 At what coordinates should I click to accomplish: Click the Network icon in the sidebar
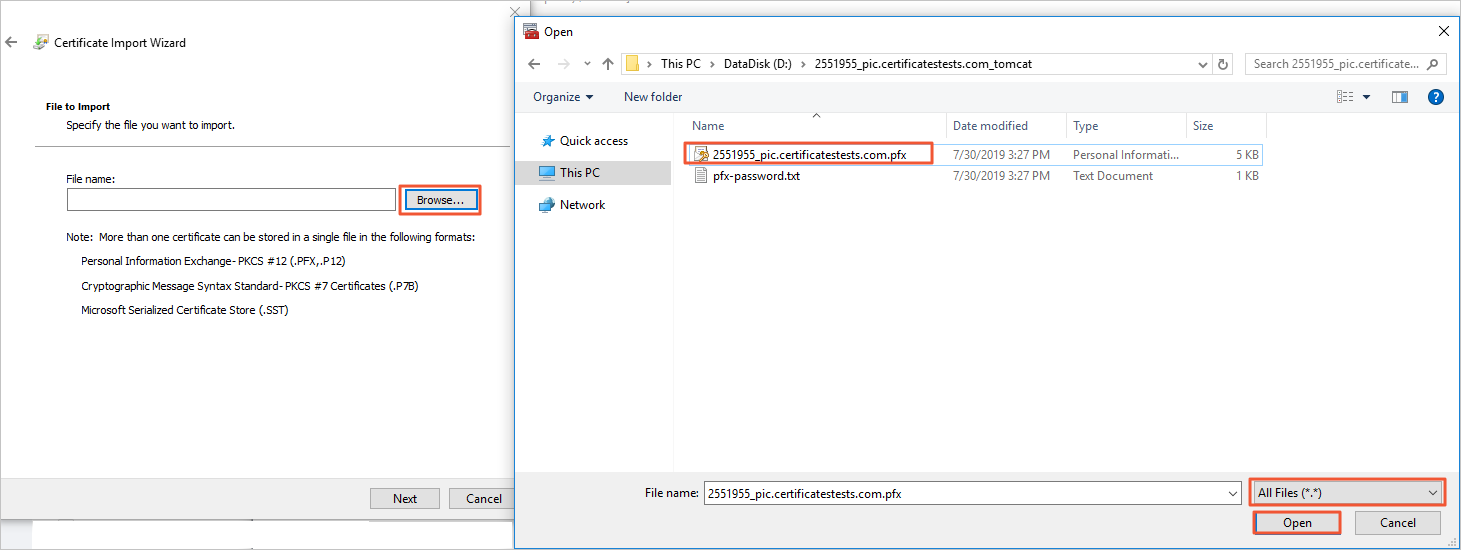(x=547, y=205)
